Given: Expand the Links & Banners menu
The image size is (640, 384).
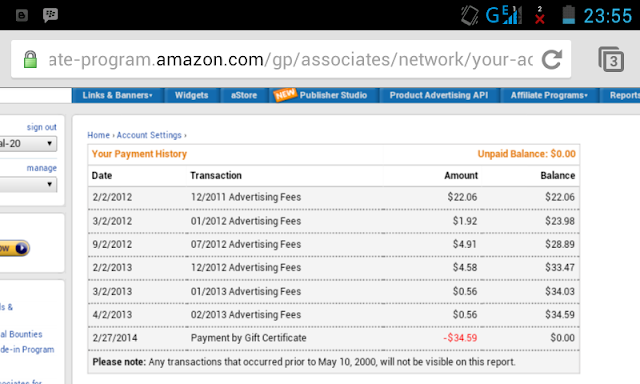Looking at the screenshot, I should [118, 95].
